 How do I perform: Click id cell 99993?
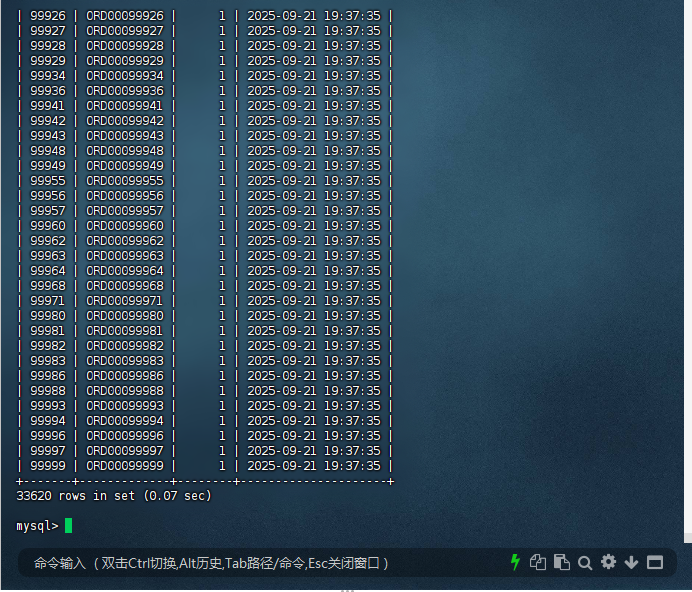(x=48, y=406)
